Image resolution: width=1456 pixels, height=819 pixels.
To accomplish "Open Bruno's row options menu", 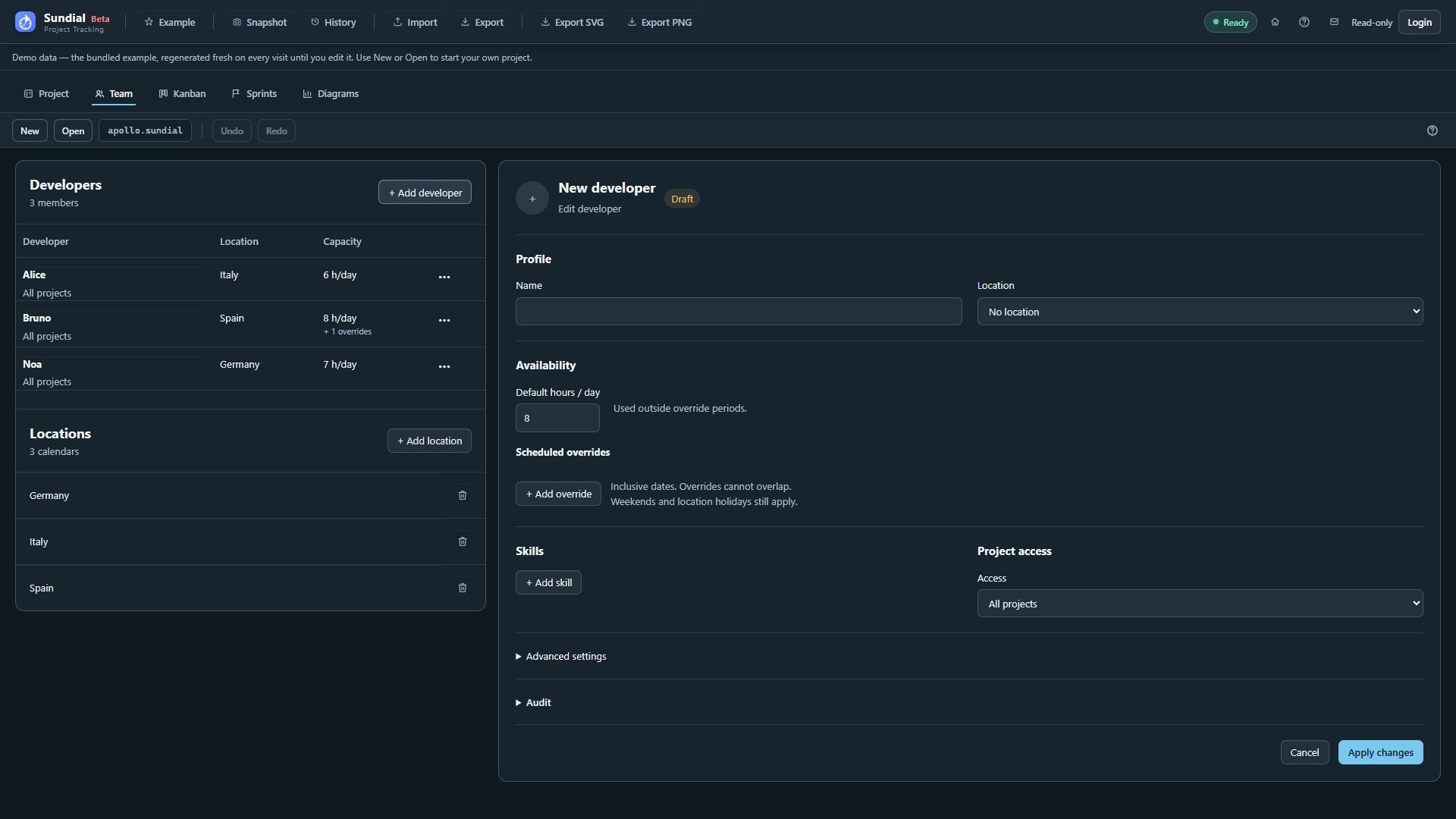I will point(444,320).
